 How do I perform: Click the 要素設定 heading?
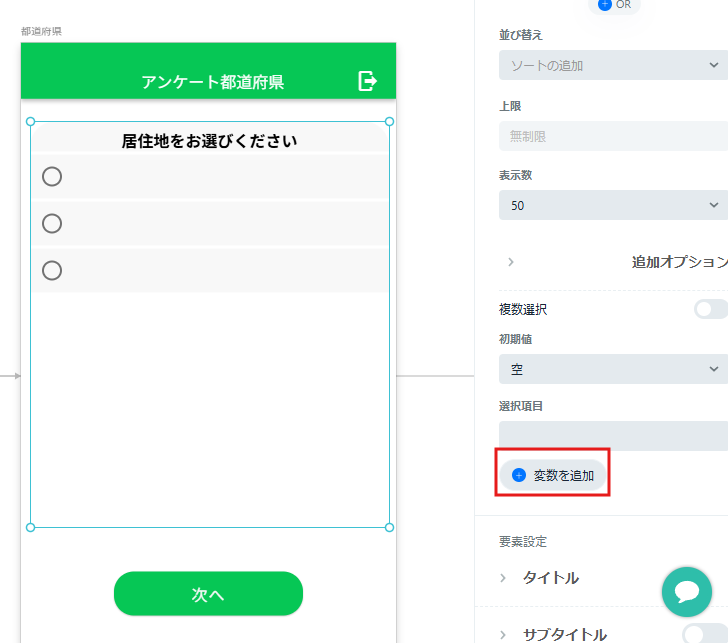click(523, 541)
